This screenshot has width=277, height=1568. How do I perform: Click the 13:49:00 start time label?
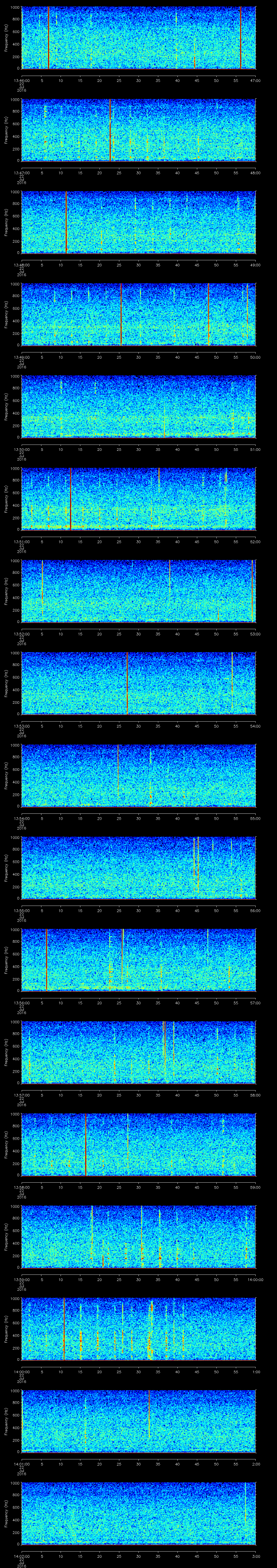click(22, 357)
